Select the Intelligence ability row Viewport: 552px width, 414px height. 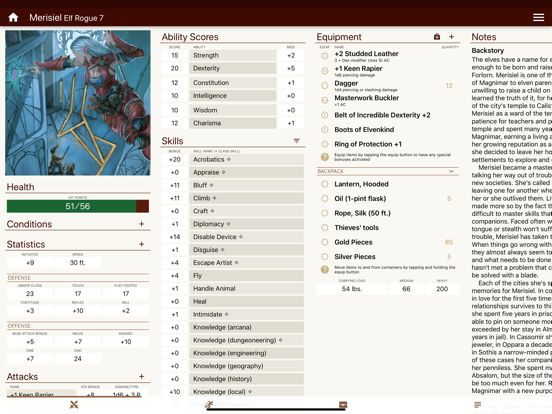click(x=233, y=96)
